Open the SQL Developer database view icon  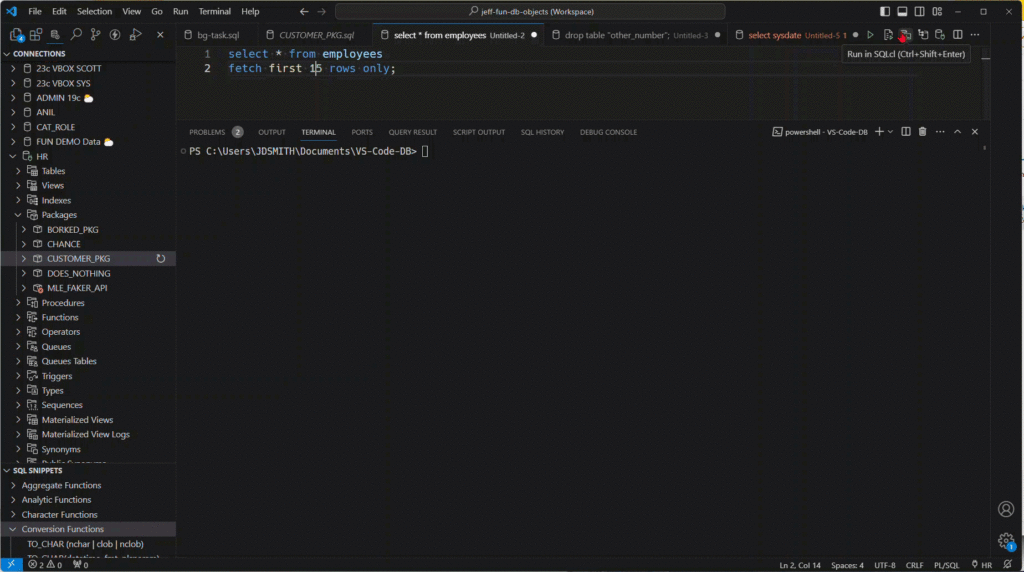coord(56,35)
